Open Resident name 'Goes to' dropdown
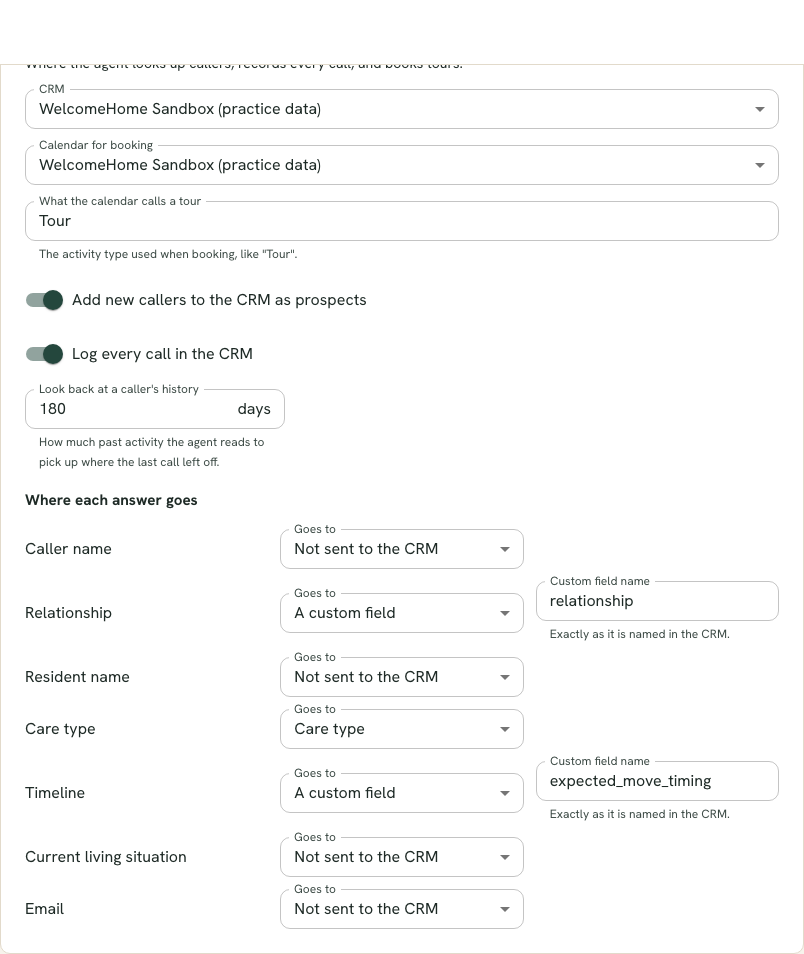Image resolution: width=804 pixels, height=954 pixels. (x=402, y=677)
